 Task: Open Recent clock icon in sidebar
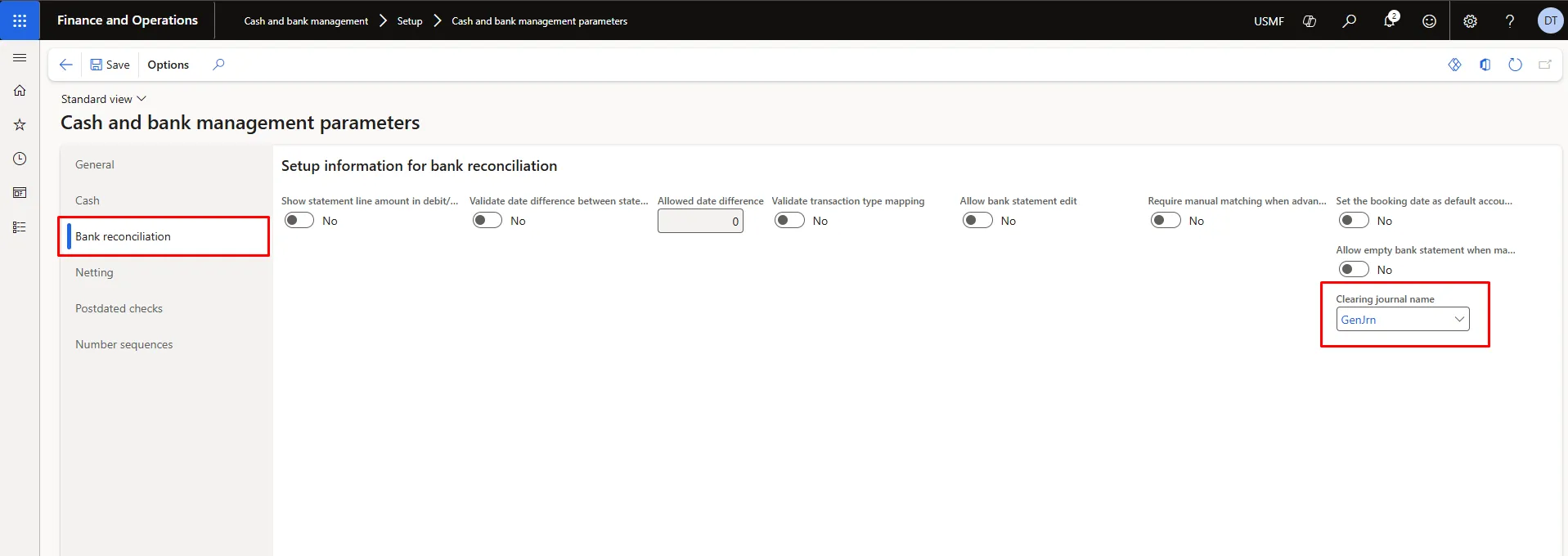20,159
